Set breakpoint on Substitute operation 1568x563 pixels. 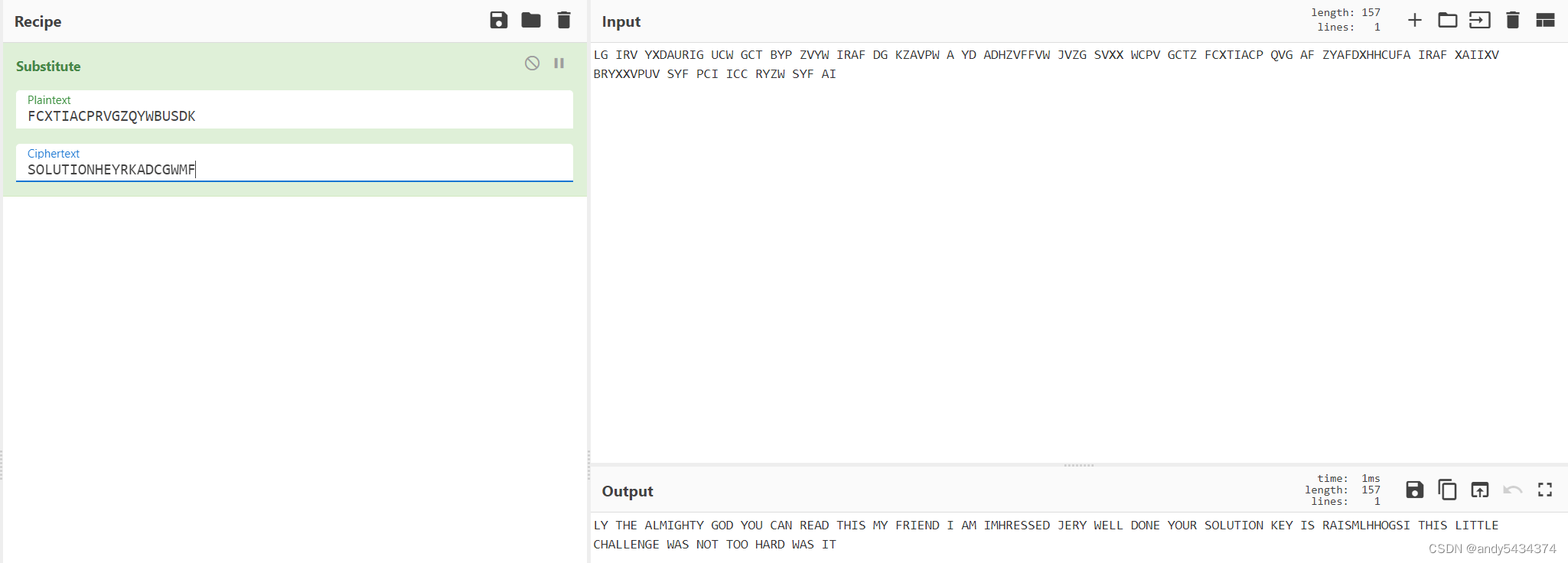pos(559,63)
